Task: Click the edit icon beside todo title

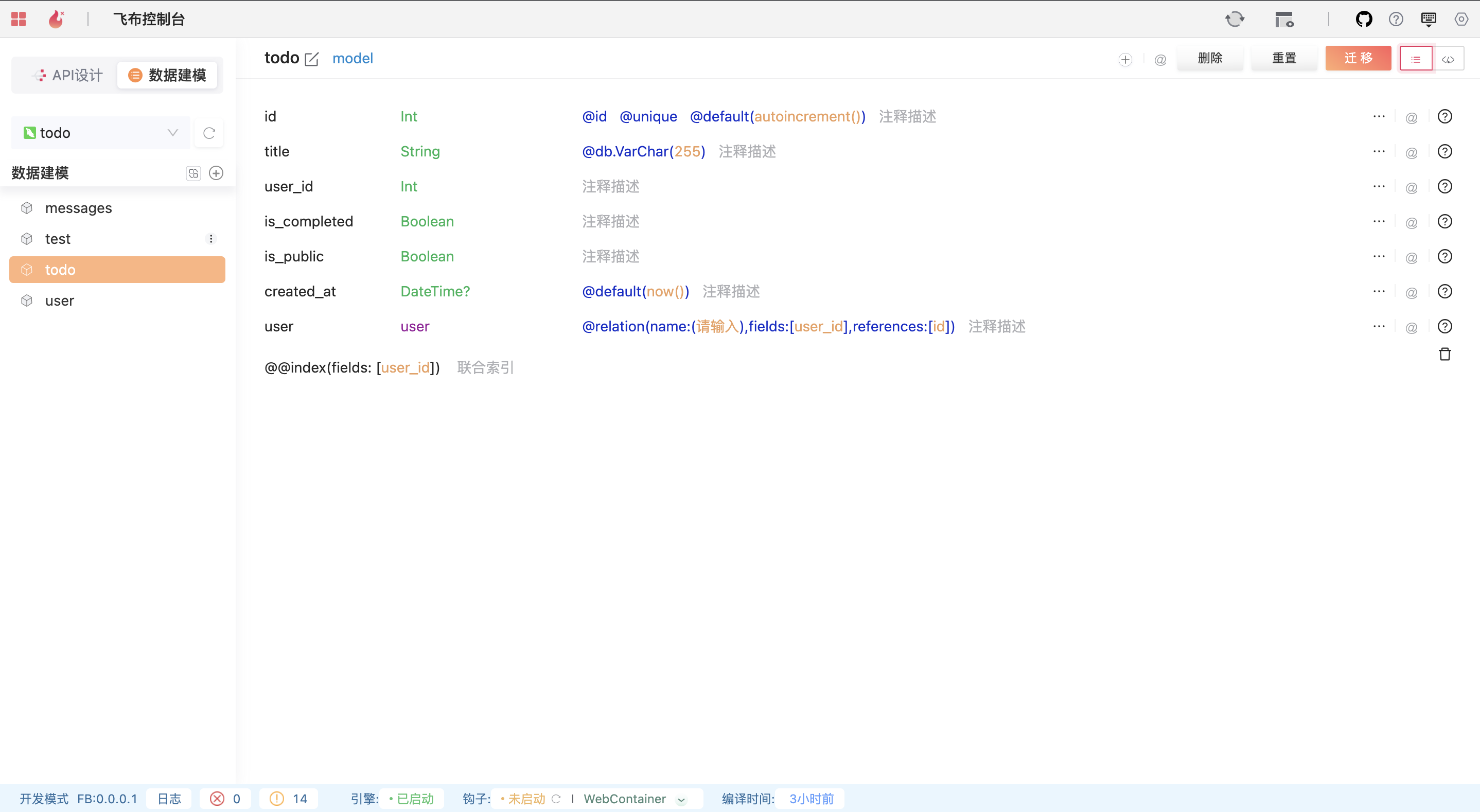Action: pyautogui.click(x=311, y=59)
